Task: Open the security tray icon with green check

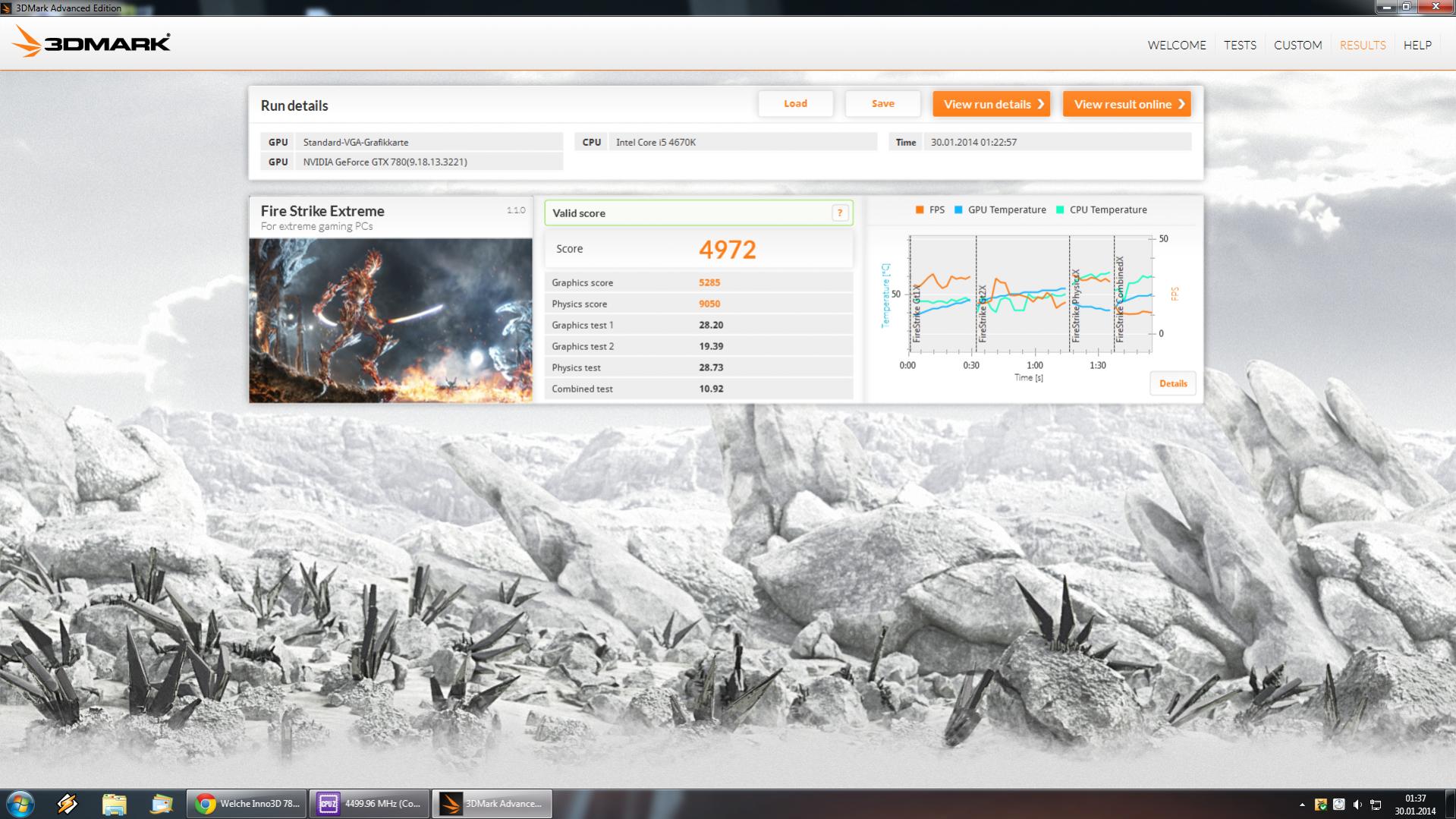Action: pyautogui.click(x=1321, y=805)
